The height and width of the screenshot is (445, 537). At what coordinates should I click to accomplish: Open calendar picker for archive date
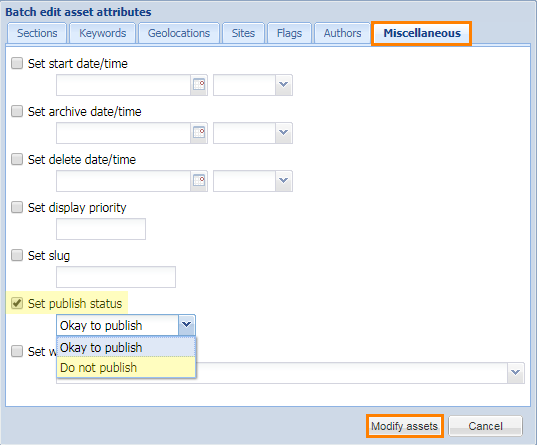[199, 133]
